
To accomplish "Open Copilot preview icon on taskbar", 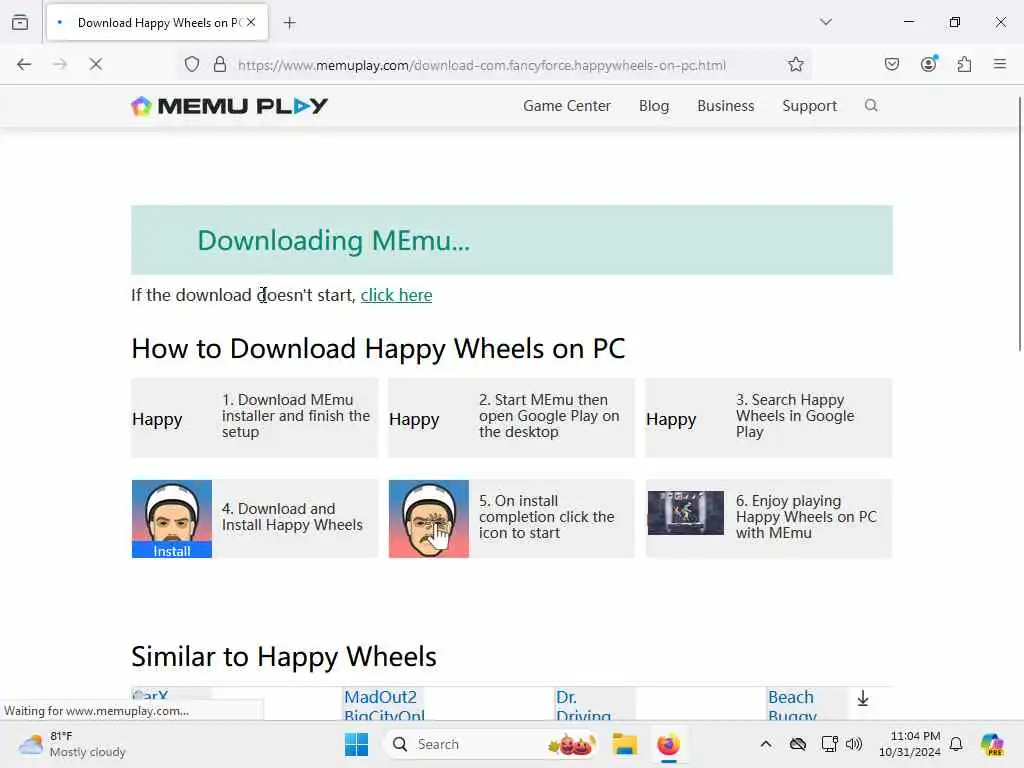I will pyautogui.click(x=992, y=744).
